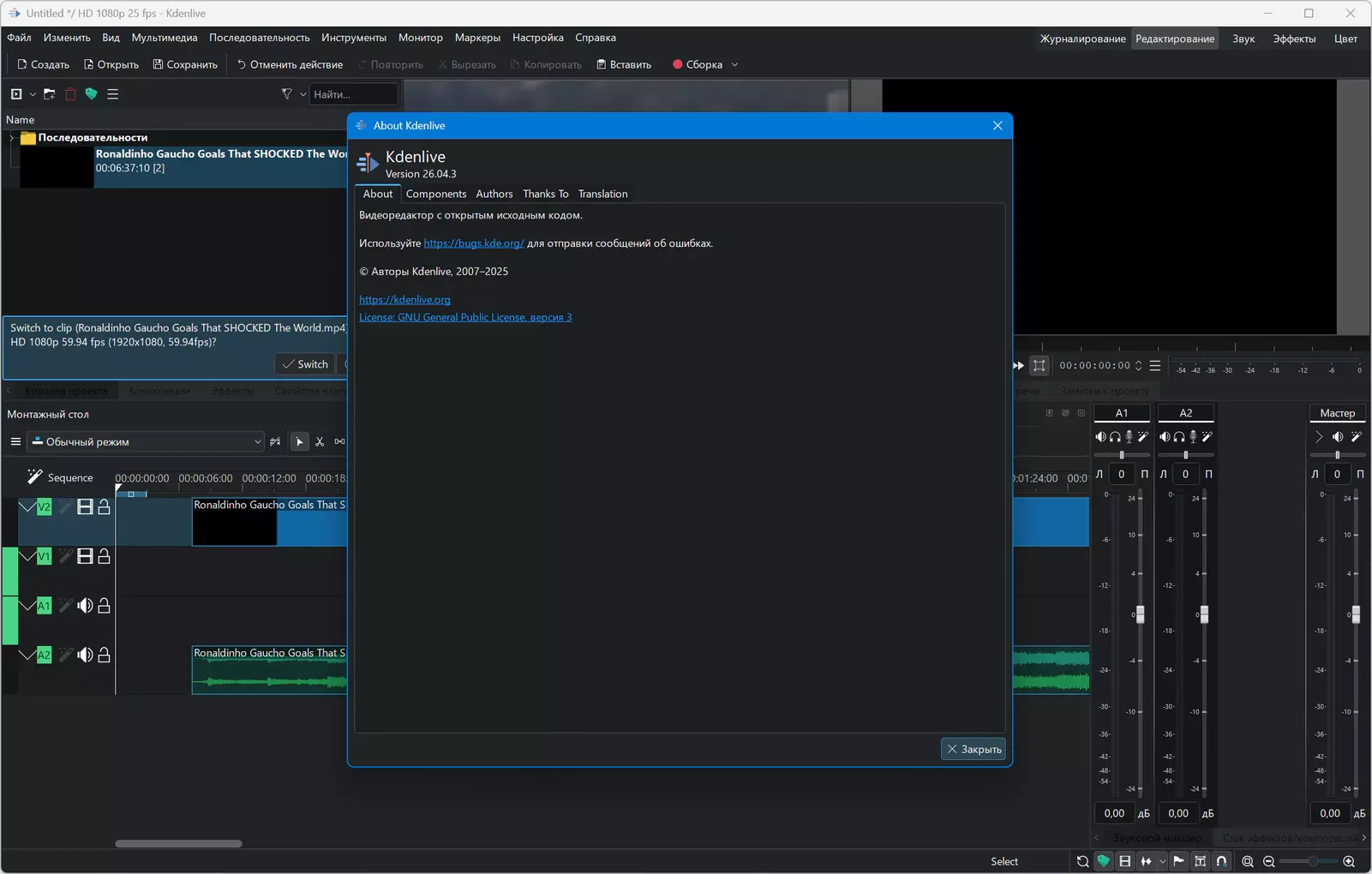Open the Справка menu
The image size is (1372, 874).
coord(596,38)
